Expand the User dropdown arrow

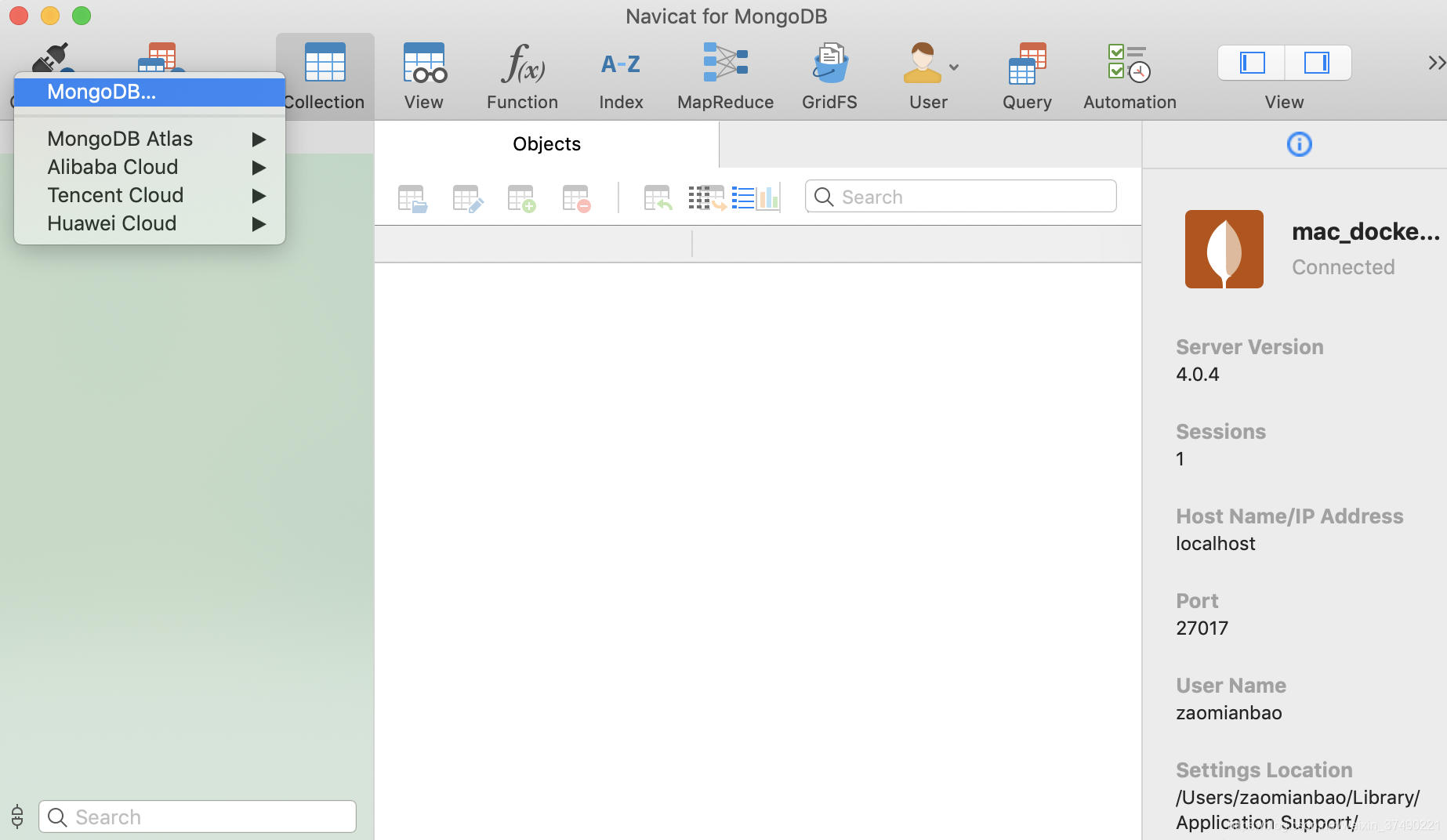(x=954, y=67)
